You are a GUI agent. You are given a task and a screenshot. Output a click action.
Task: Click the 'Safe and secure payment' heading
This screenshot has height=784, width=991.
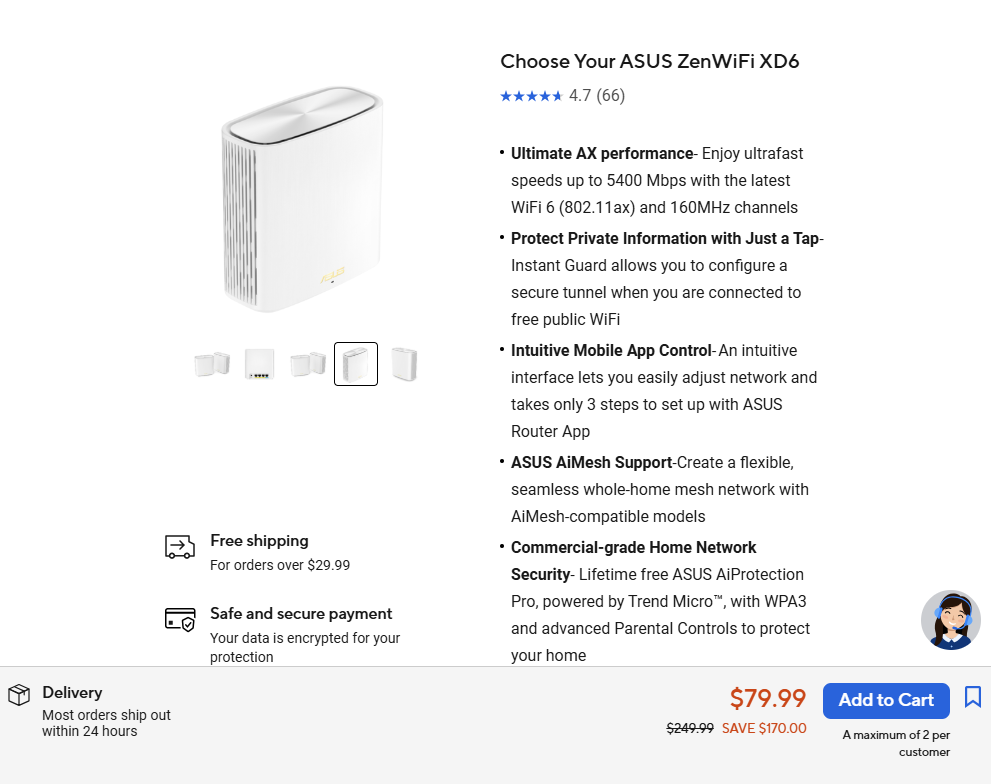(301, 614)
